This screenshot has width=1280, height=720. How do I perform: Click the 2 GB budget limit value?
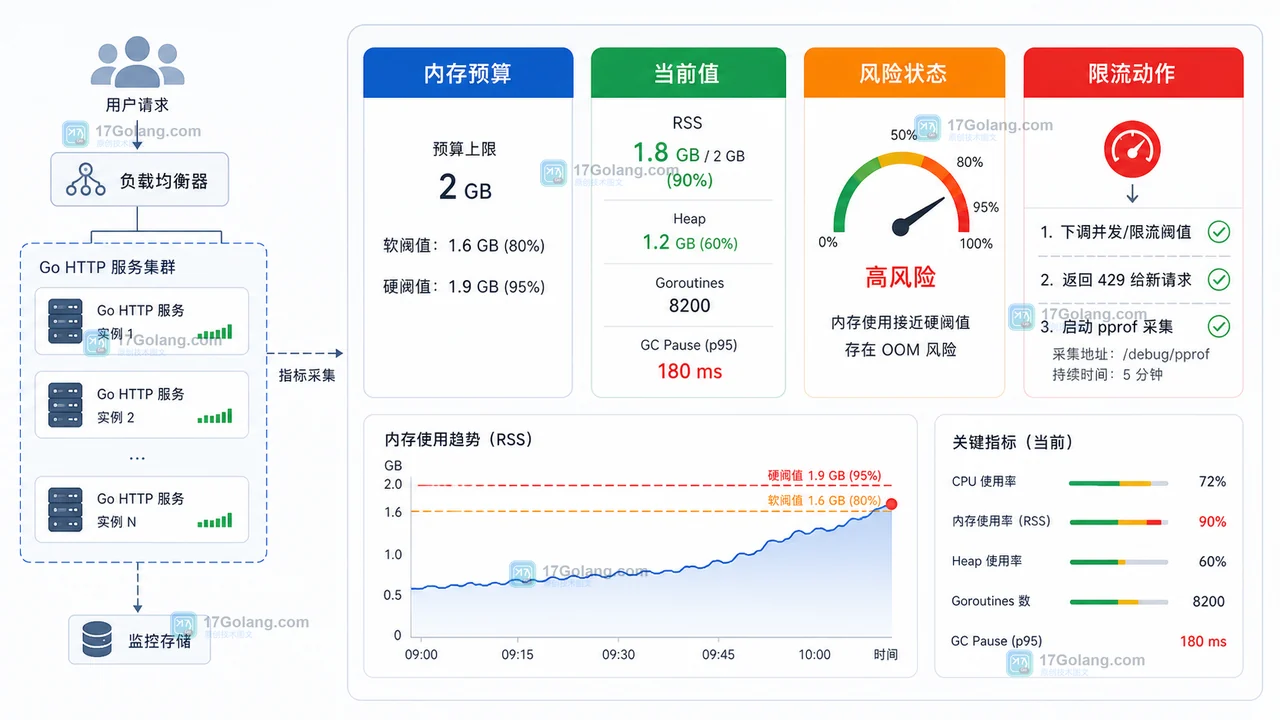466,188
